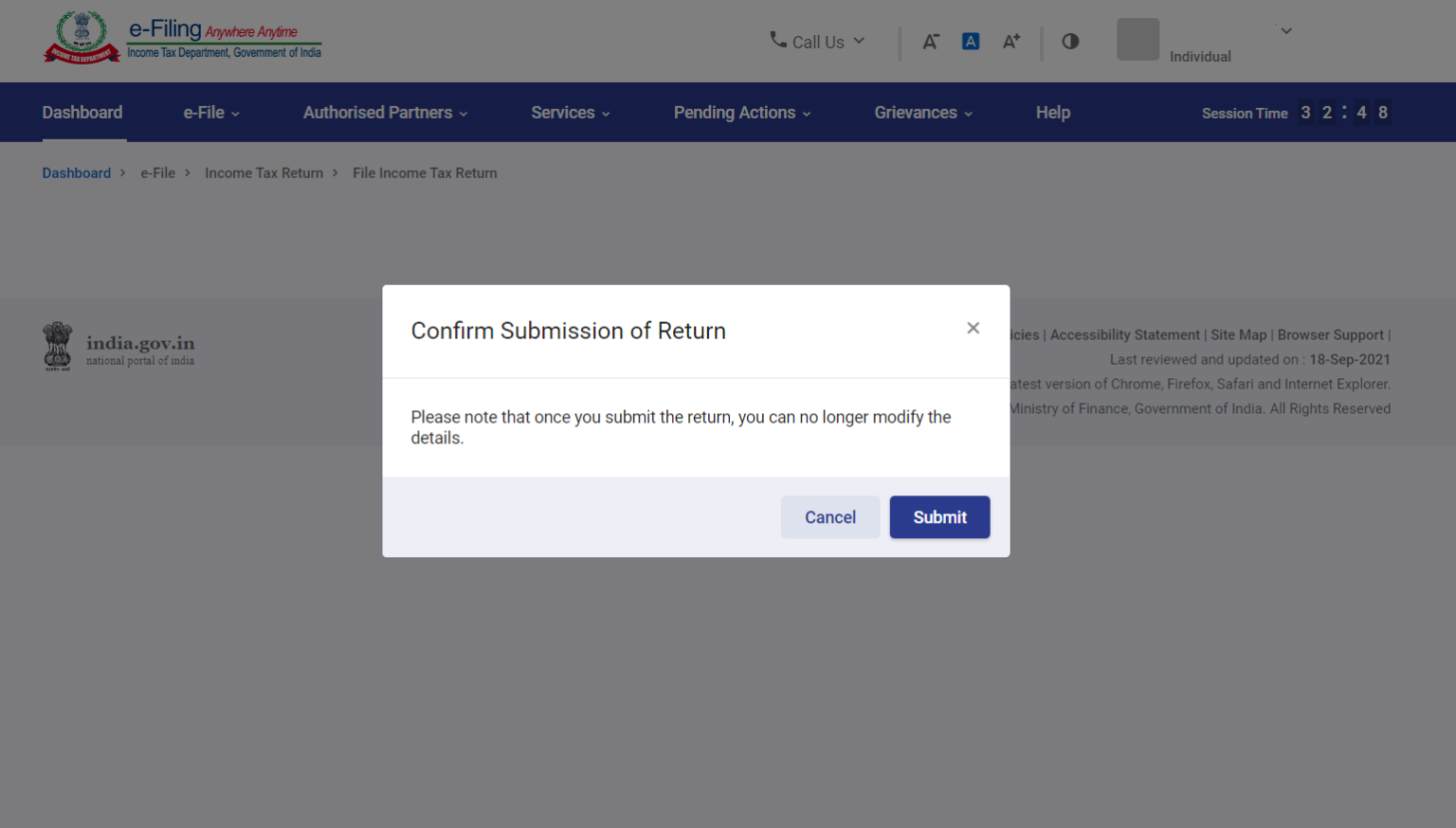Click the e-Filing Income Tax Department logo
Screen dimensions: 1456x828
click(x=182, y=39)
